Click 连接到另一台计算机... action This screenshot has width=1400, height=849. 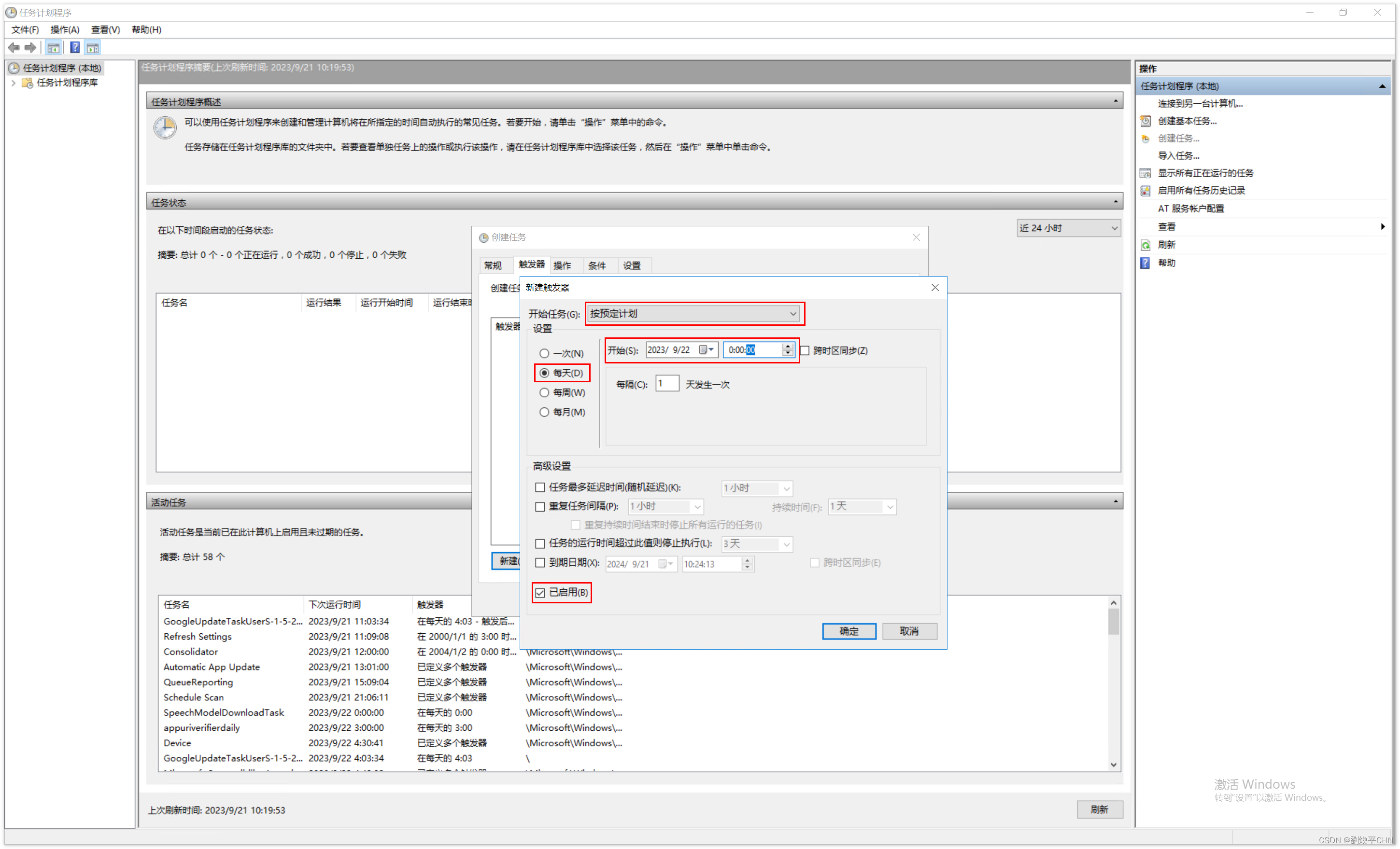pos(1200,103)
